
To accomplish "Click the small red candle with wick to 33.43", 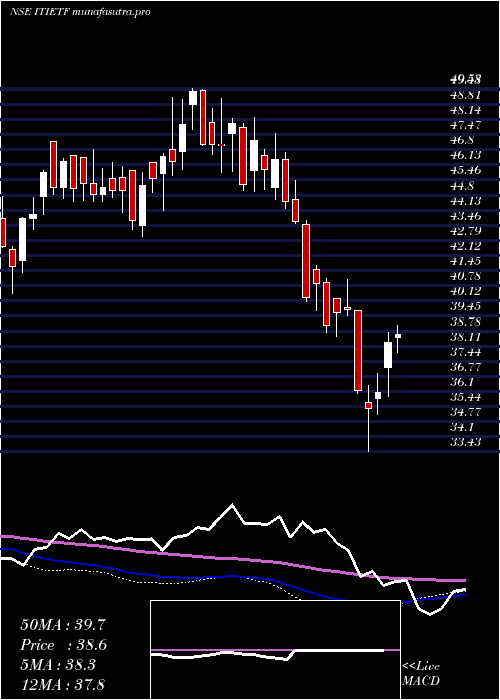I will 368,405.
